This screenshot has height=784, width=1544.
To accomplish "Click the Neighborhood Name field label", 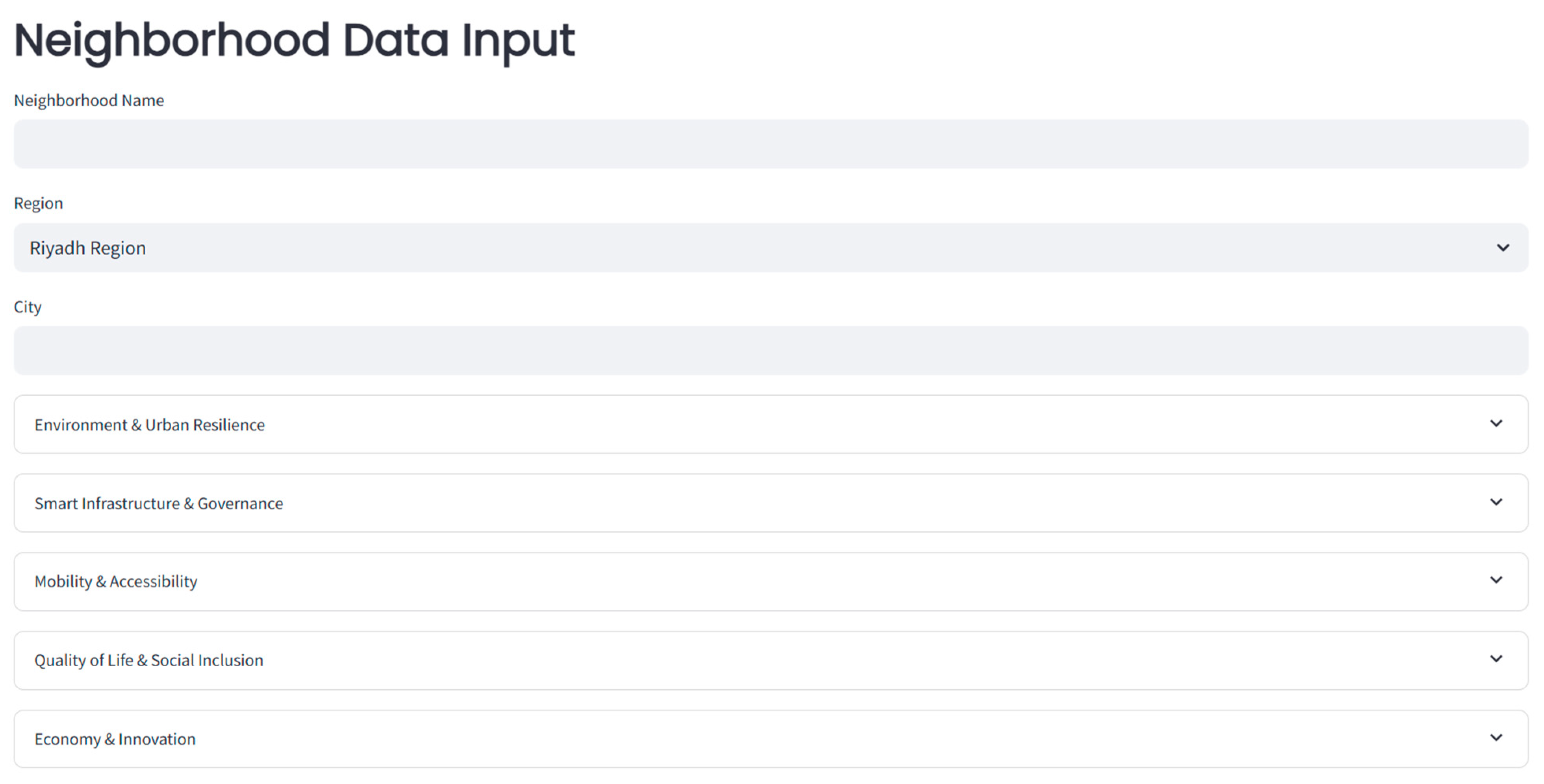I will click(89, 100).
